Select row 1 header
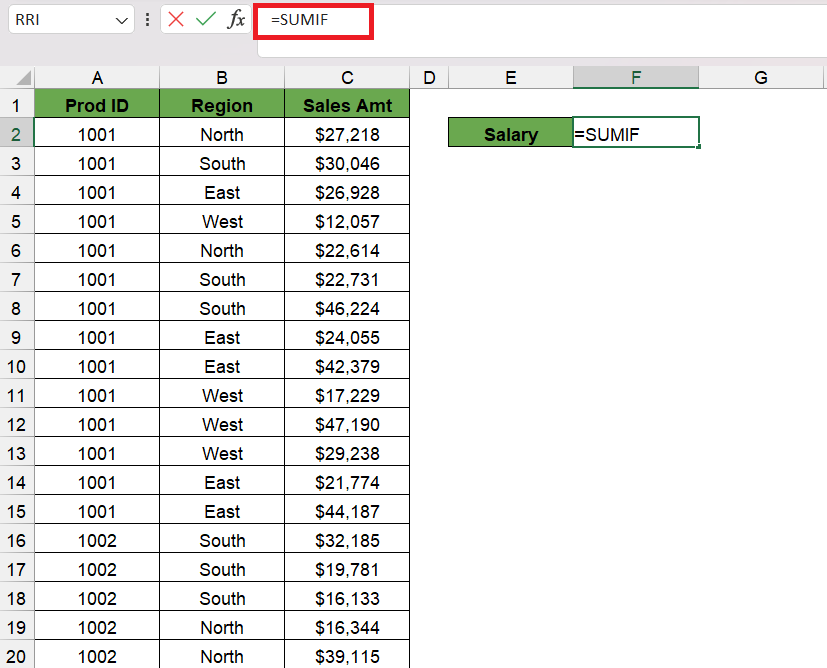827x668 pixels. tap(16, 105)
